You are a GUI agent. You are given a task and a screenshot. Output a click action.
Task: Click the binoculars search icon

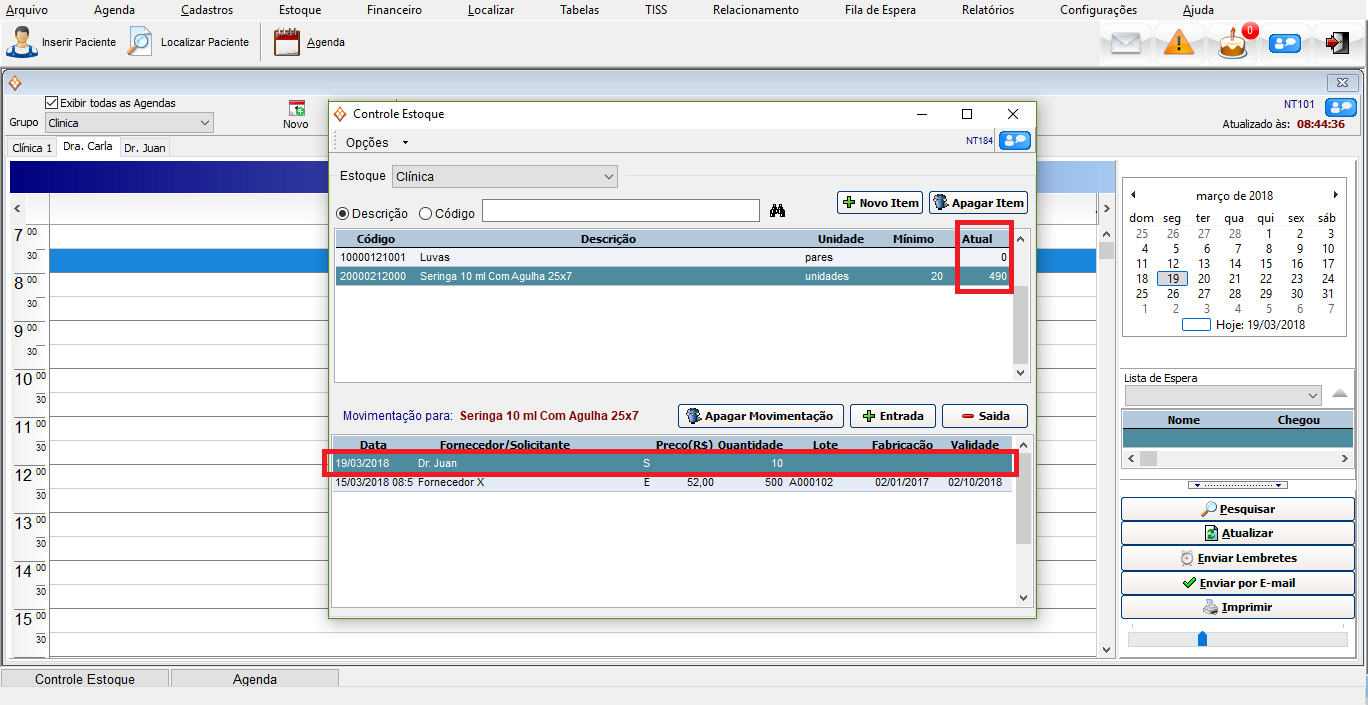tap(779, 211)
